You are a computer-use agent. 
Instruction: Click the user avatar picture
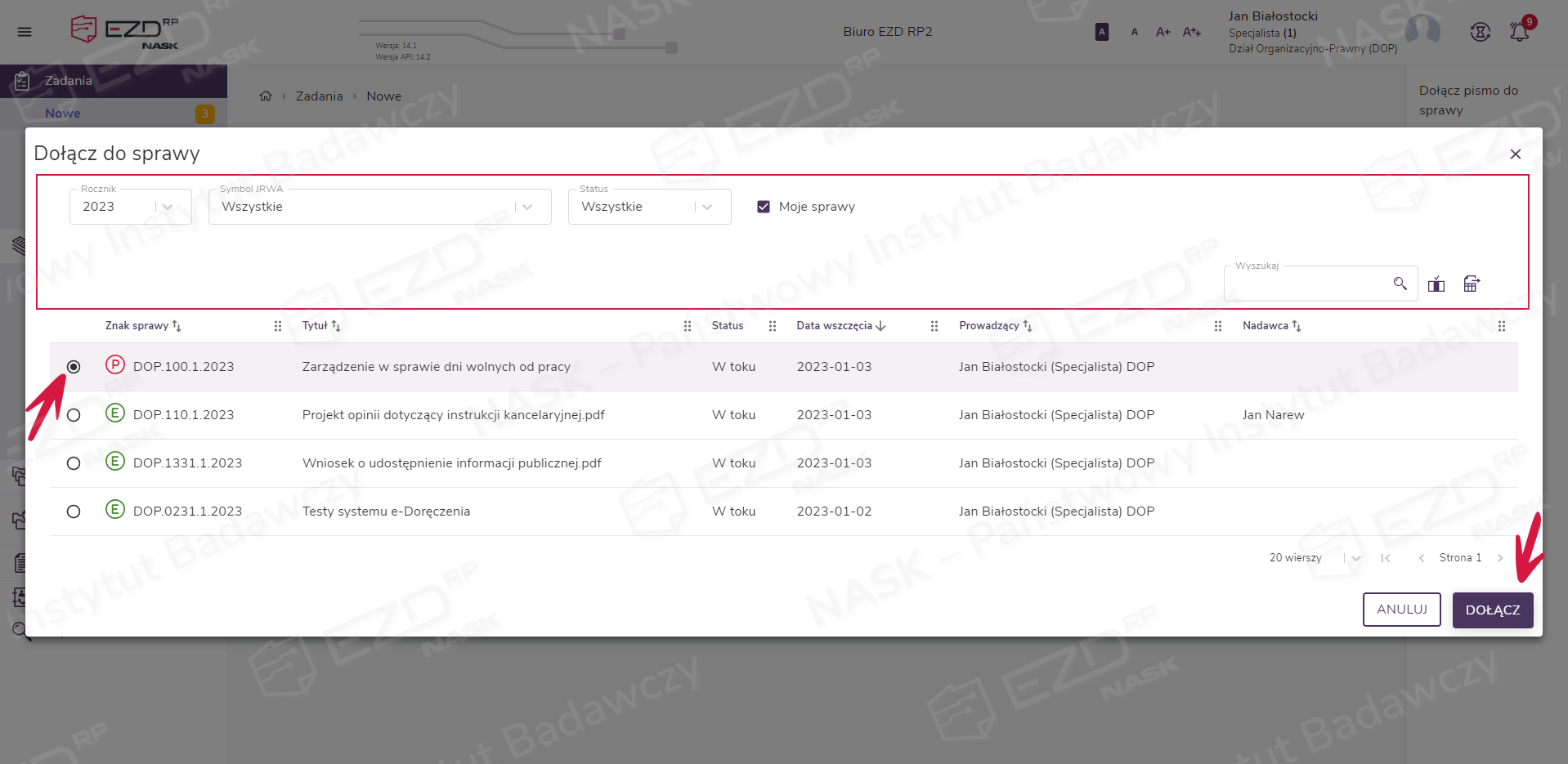tap(1422, 31)
